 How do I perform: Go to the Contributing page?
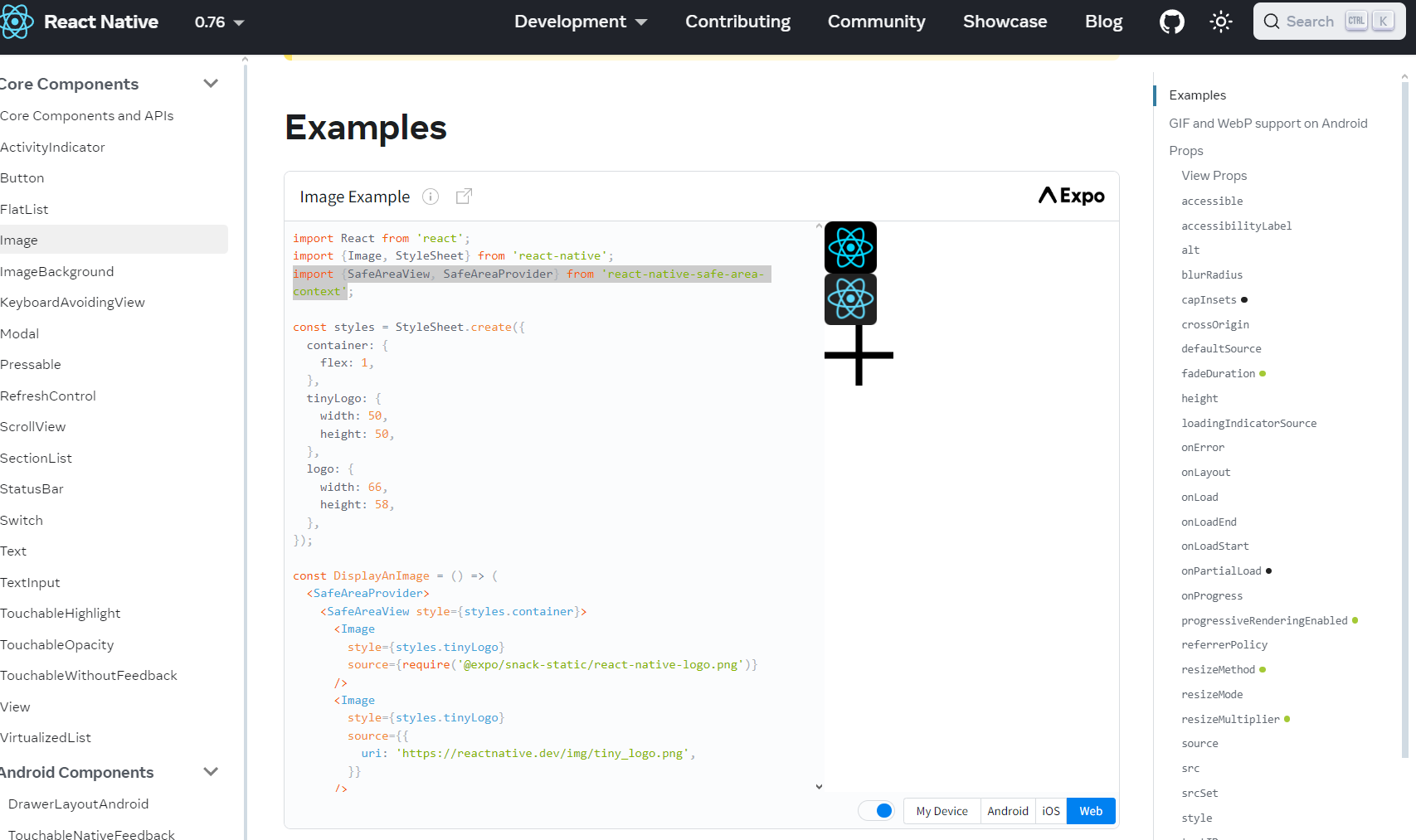pos(737,22)
